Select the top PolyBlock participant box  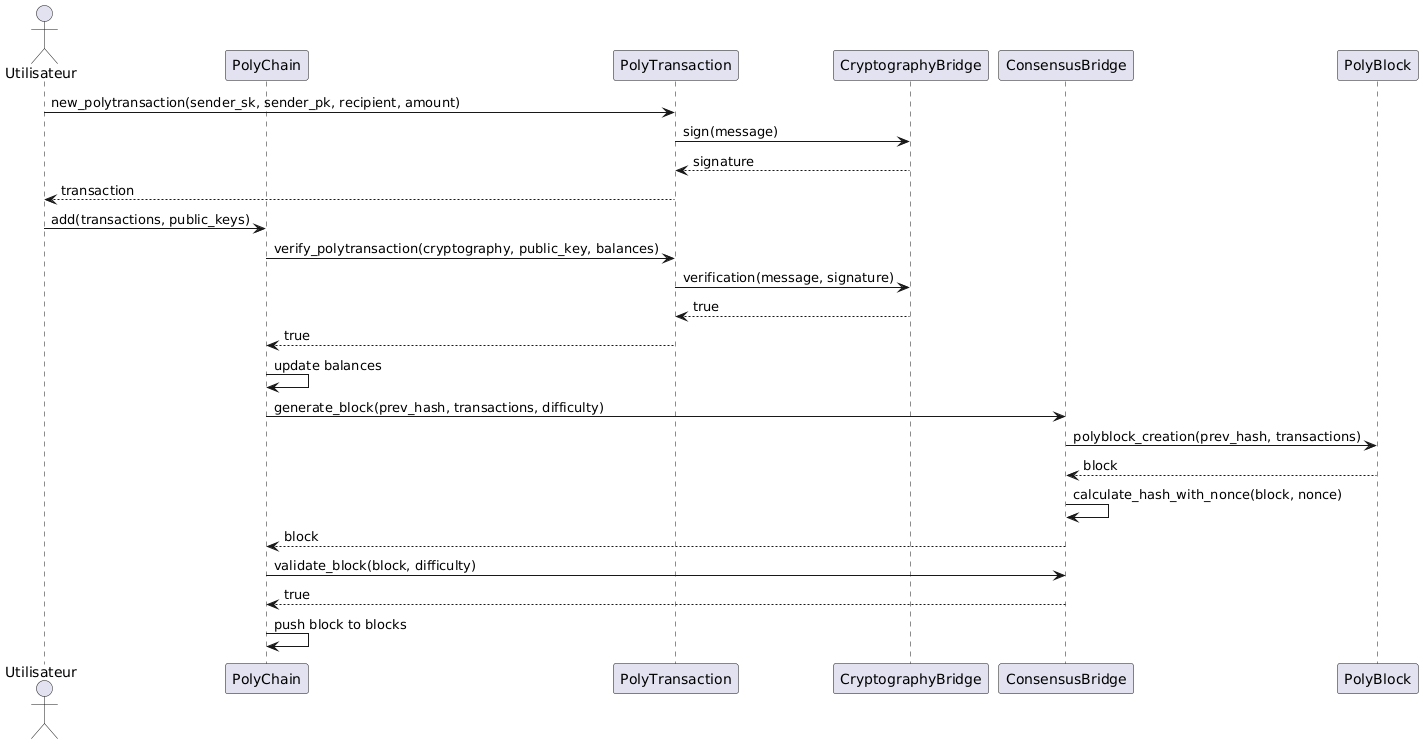pos(1377,65)
